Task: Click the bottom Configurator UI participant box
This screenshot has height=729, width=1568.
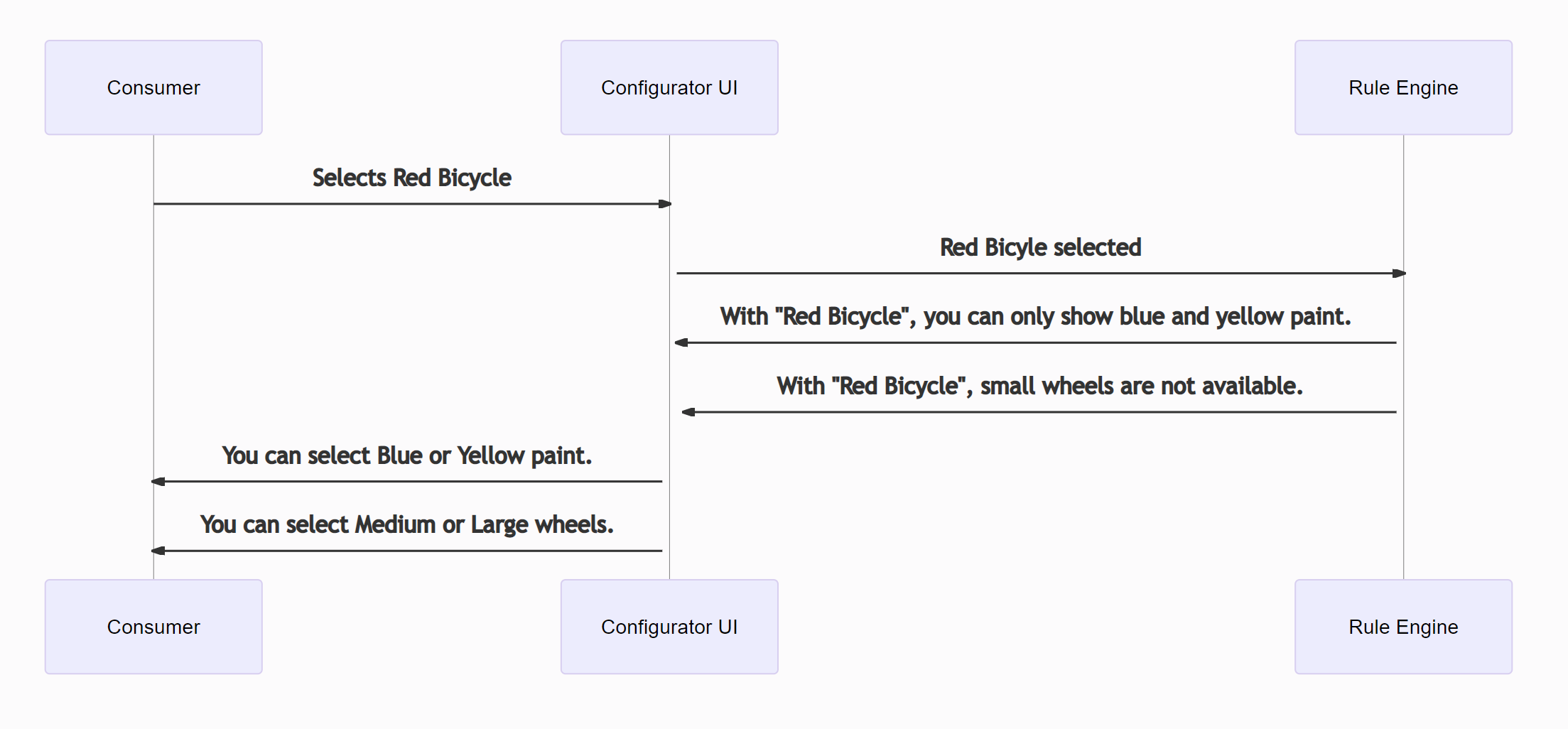Action: 669,627
